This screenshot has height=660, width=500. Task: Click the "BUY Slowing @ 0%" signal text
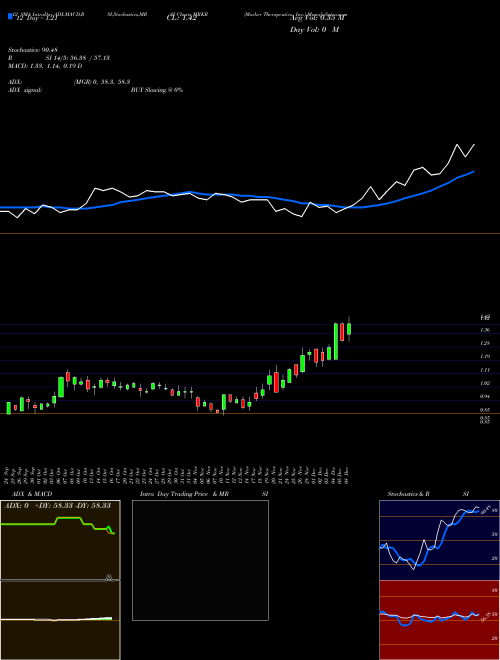coord(157,90)
